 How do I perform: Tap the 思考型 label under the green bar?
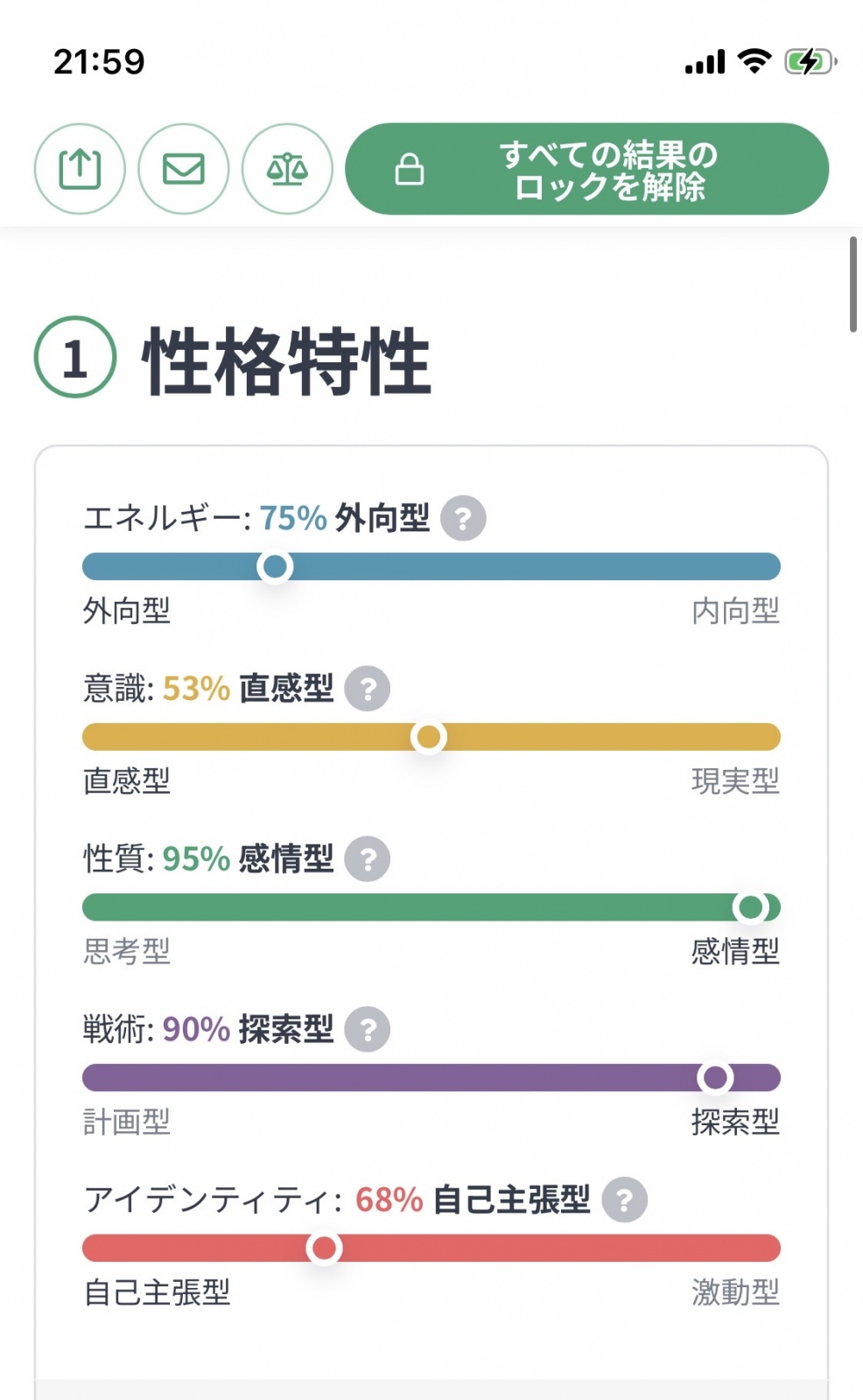coord(127,951)
